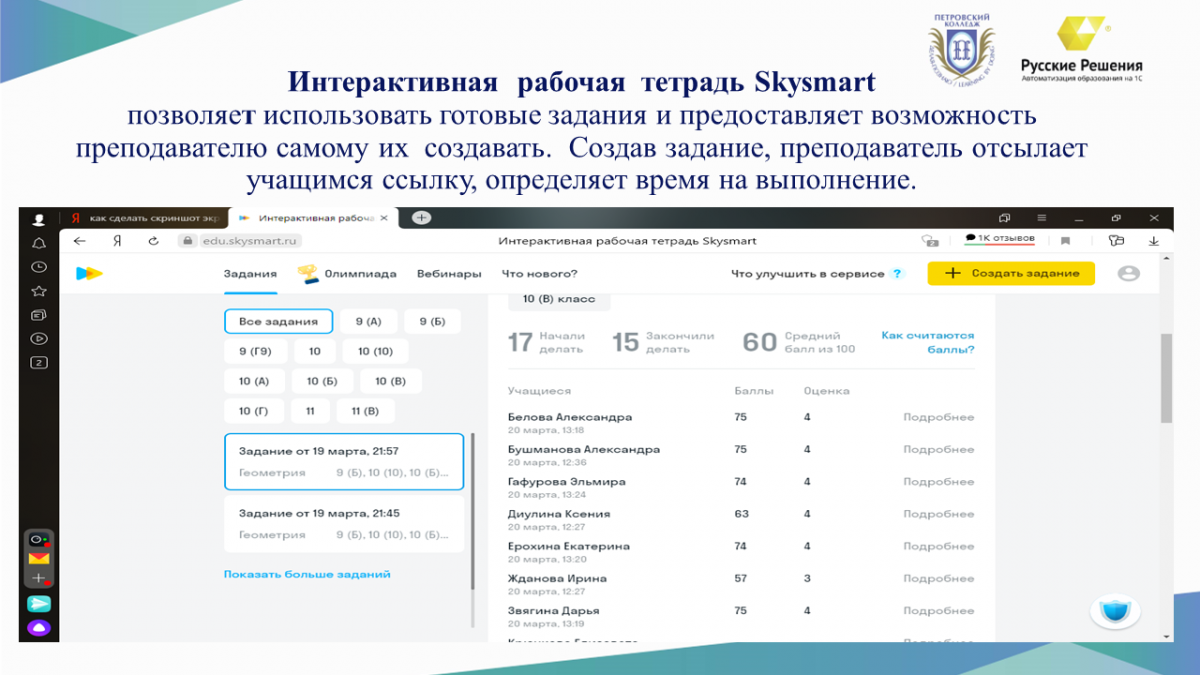Filter tasks by class 9 (А)
This screenshot has width=1200, height=675.
pos(369,322)
